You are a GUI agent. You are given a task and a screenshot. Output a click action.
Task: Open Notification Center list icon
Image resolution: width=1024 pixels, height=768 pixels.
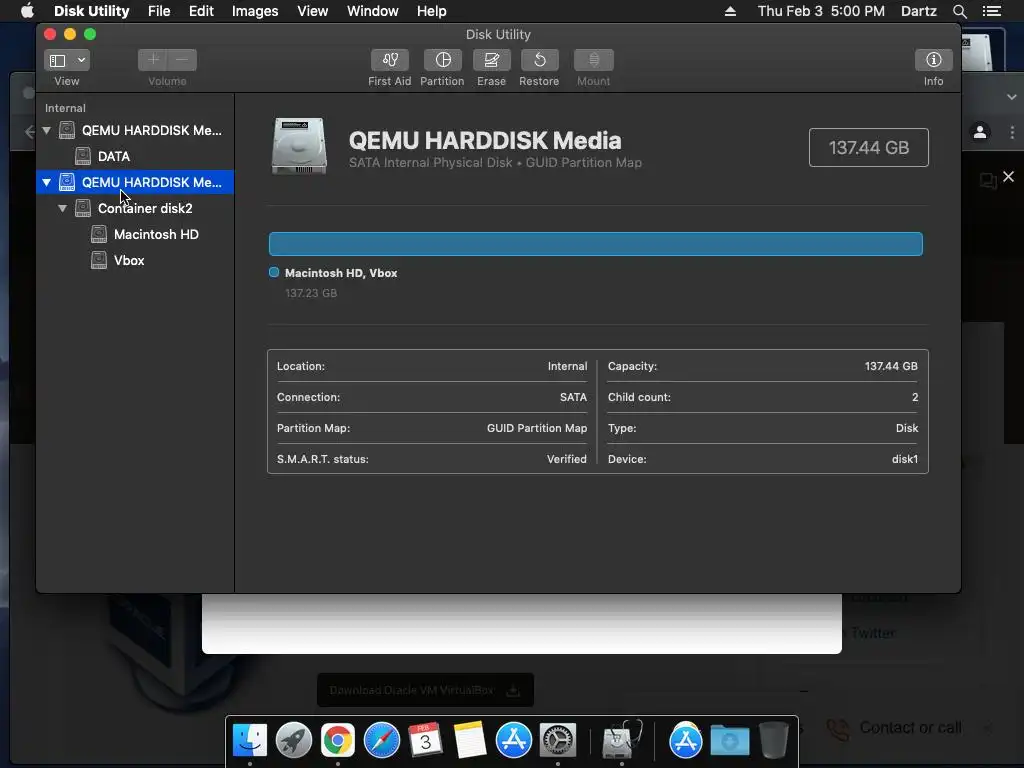(991, 11)
